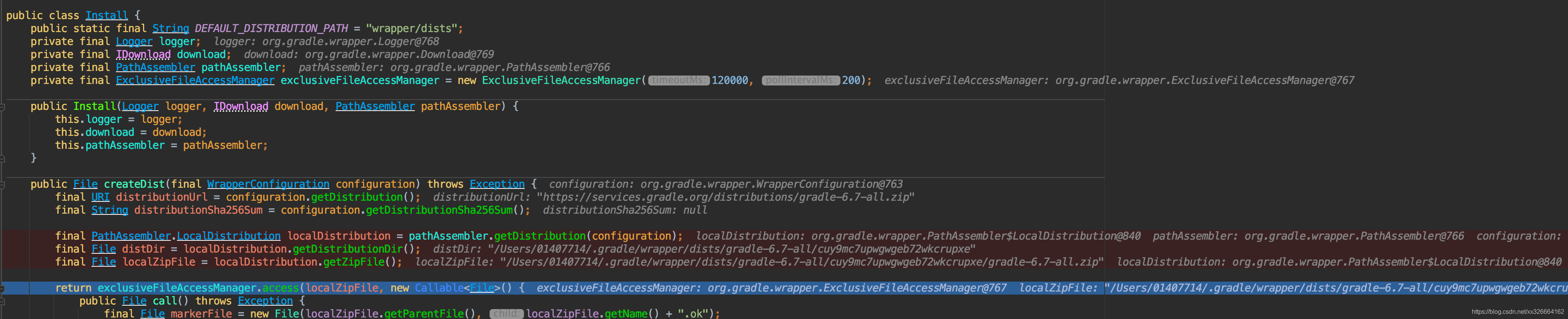The width and height of the screenshot is (1568, 319).
Task: Click the markerFile variable name
Action: [x=201, y=314]
